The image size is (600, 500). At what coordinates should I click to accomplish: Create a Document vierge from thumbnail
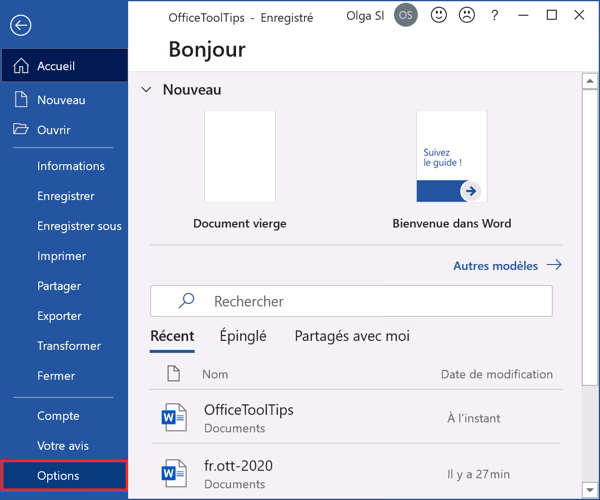(240, 156)
